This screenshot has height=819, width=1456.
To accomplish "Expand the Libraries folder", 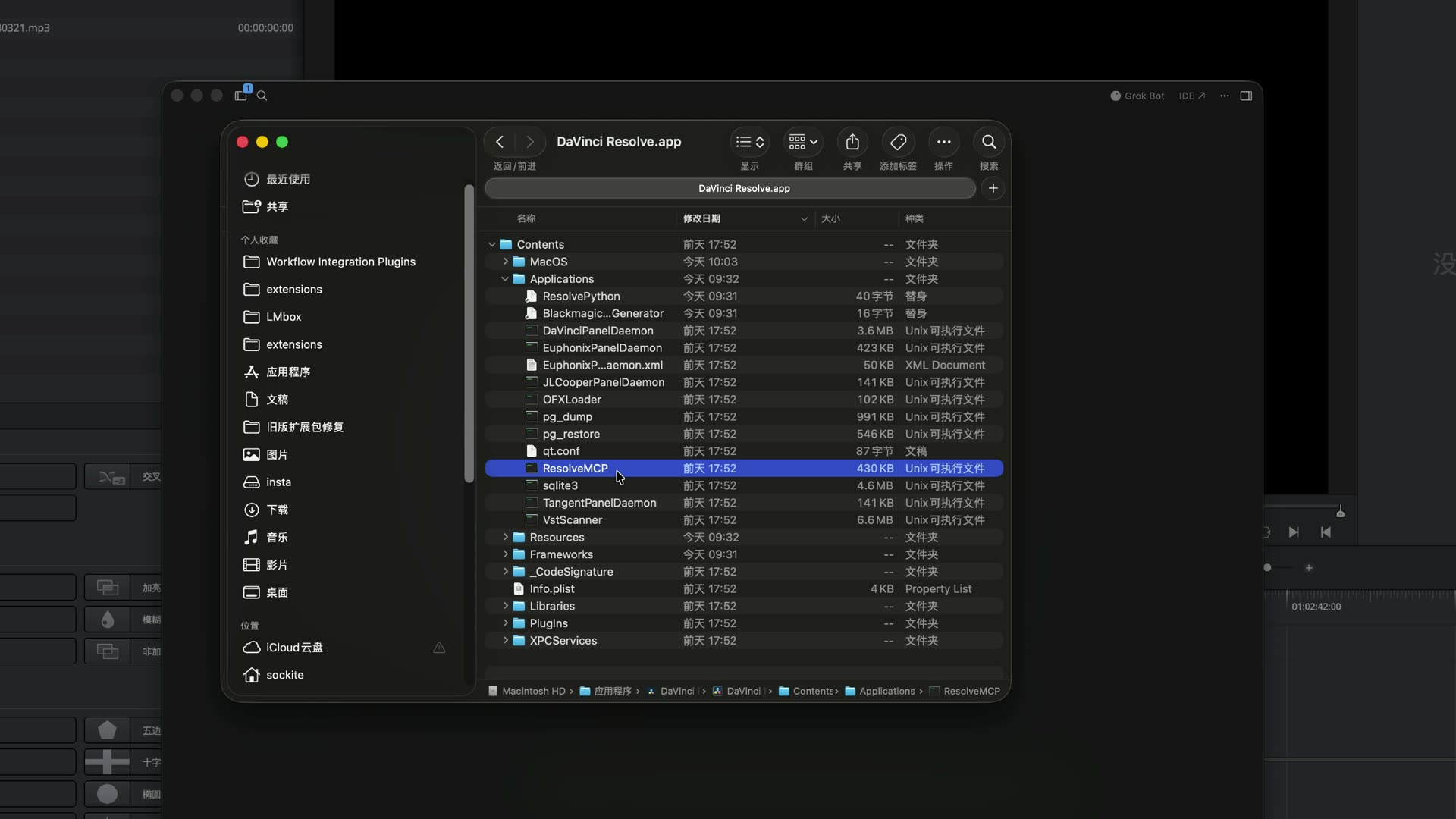I will tap(505, 606).
